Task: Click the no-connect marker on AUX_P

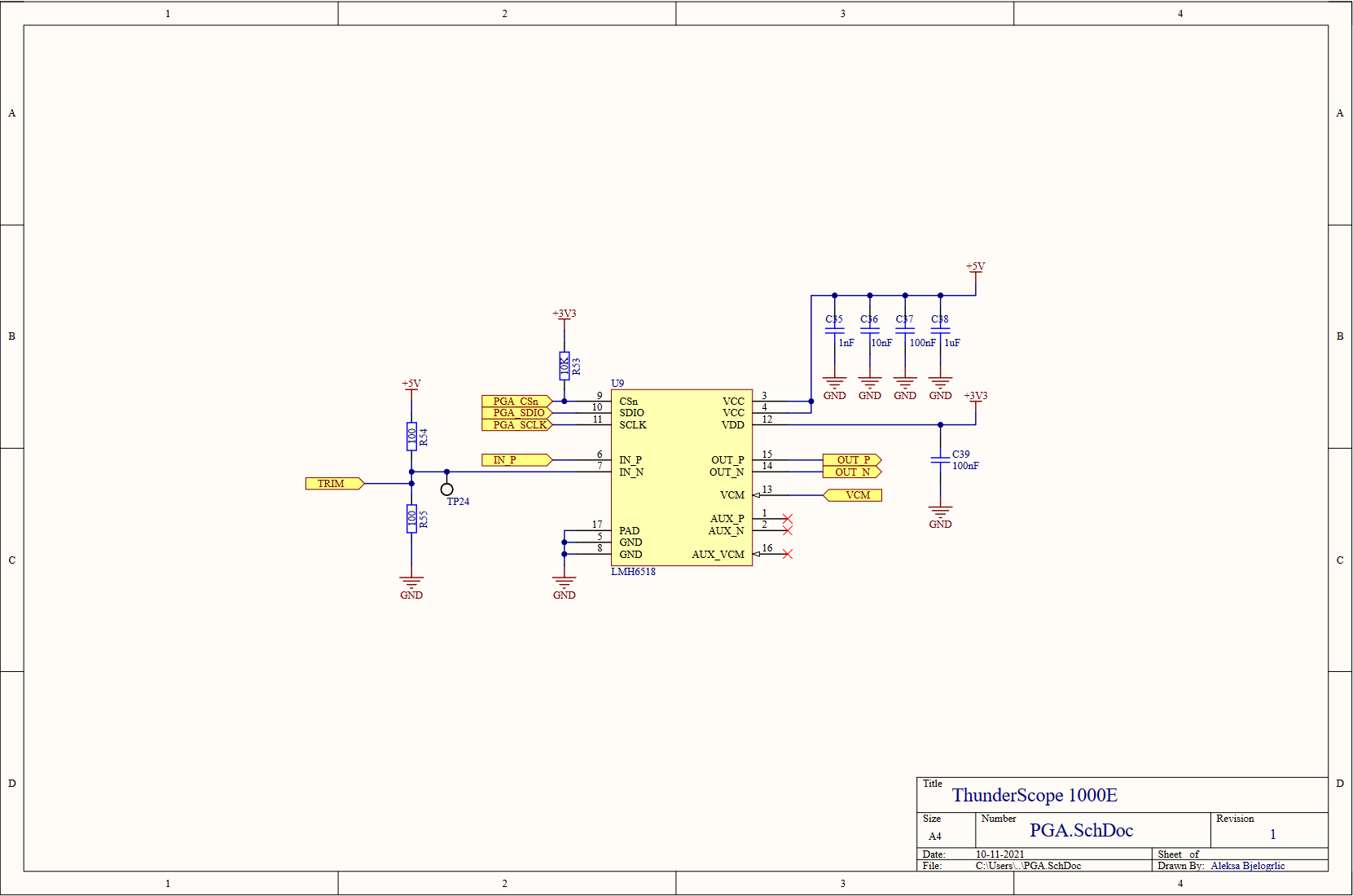Action: click(788, 519)
